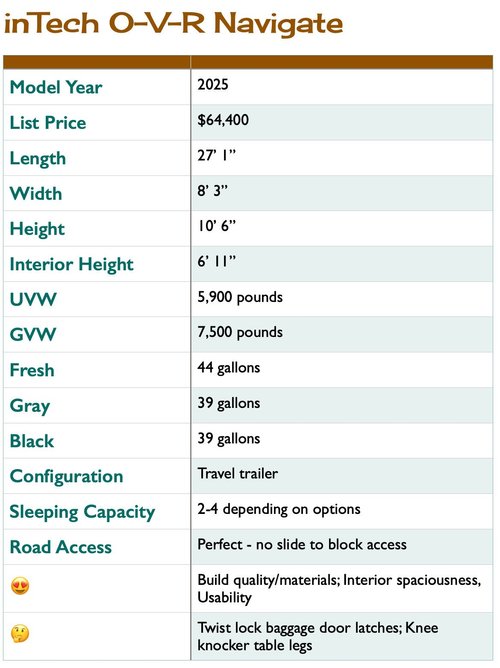Click the Sleeping Capacity label
Image resolution: width=500 pixels, height=668 pixels.
tap(82, 512)
